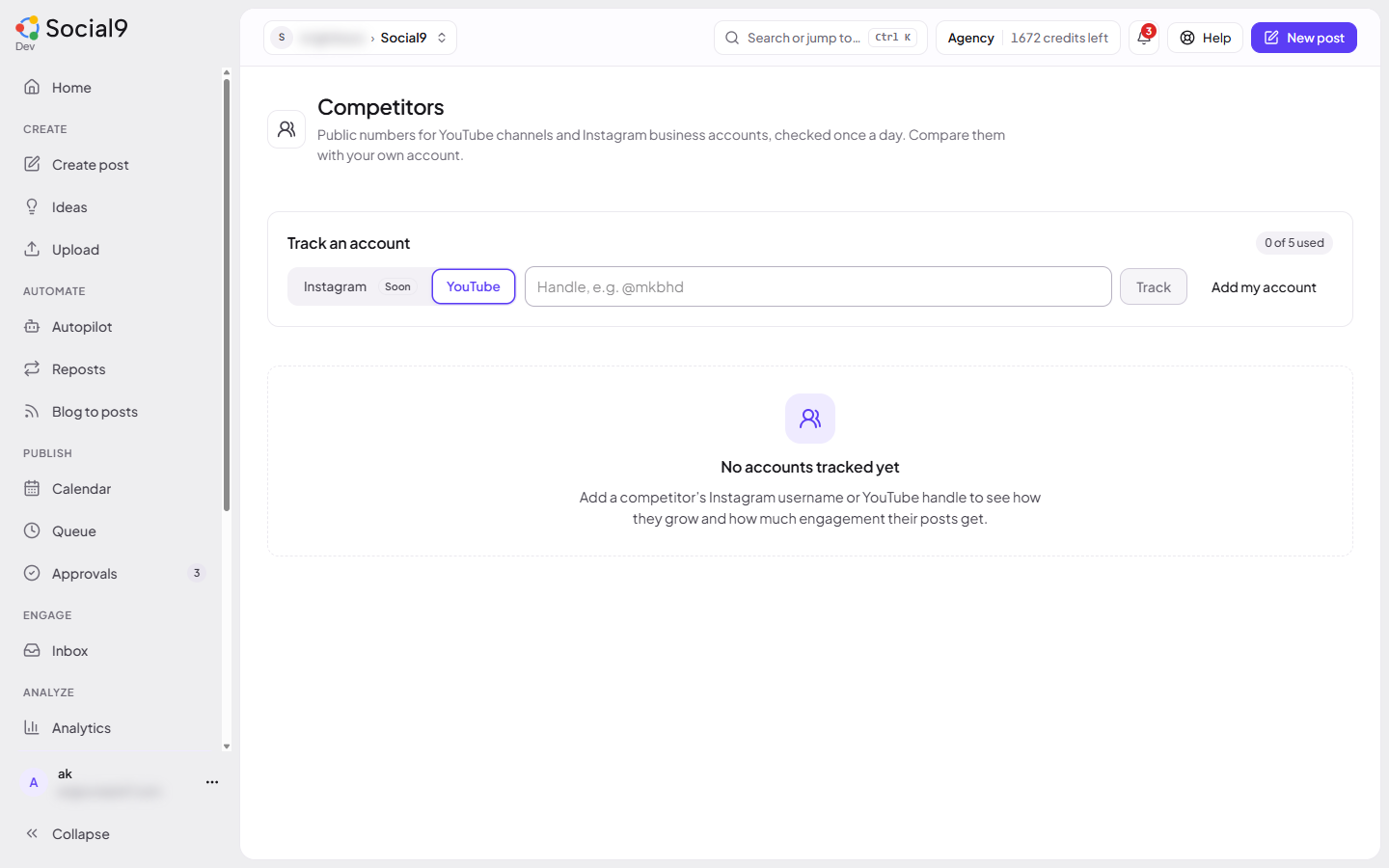Select the YouTube platform toggle
Viewport: 1389px width, 868px height.
pyautogui.click(x=474, y=286)
